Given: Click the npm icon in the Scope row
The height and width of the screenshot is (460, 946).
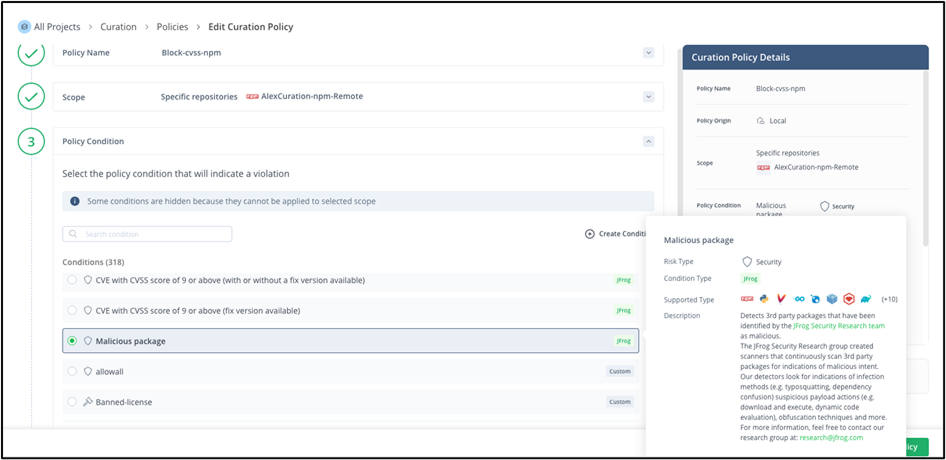Looking at the screenshot, I should (251, 97).
